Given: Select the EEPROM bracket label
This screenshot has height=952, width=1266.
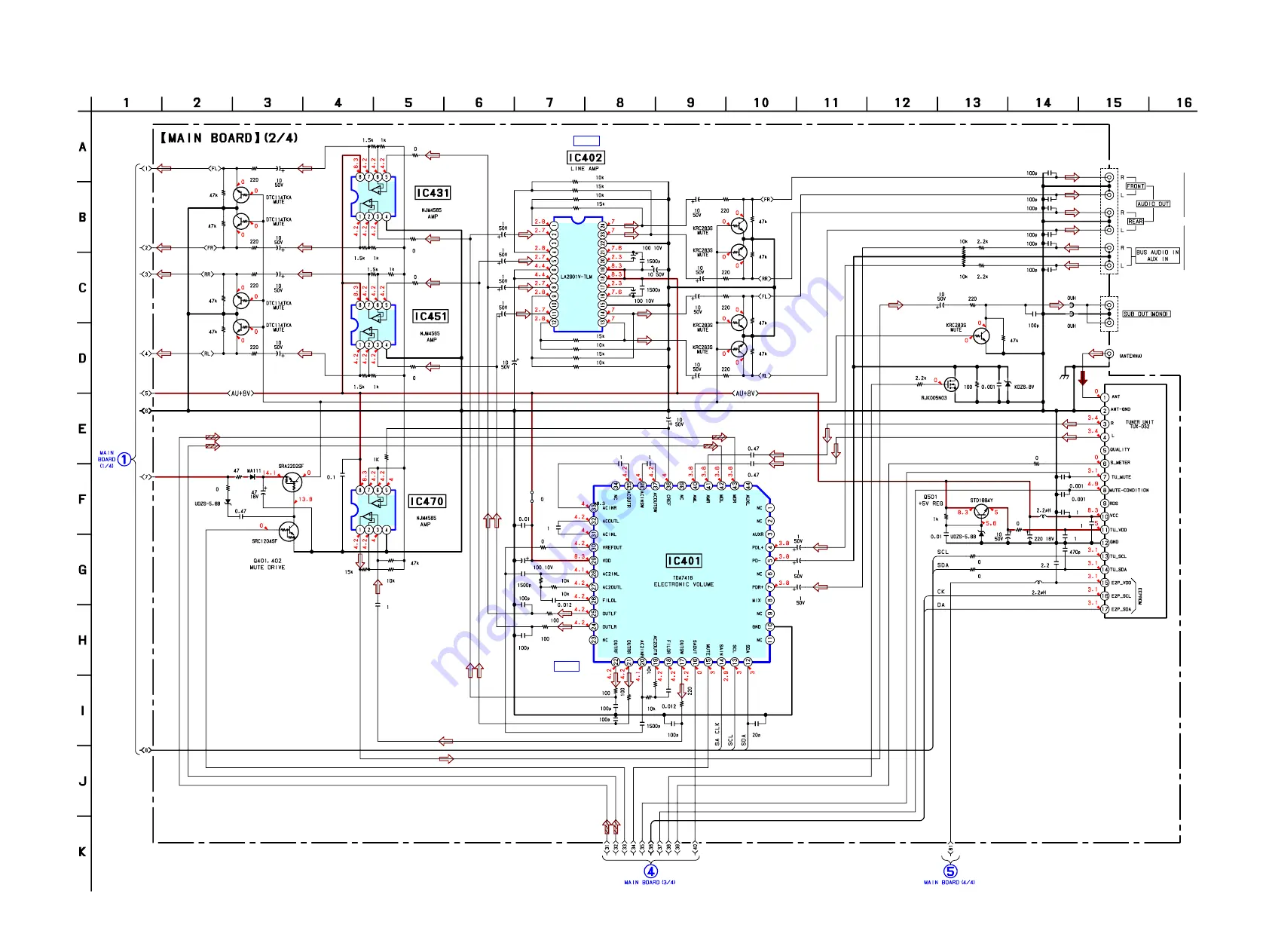Looking at the screenshot, I should pyautogui.click(x=1140, y=597).
